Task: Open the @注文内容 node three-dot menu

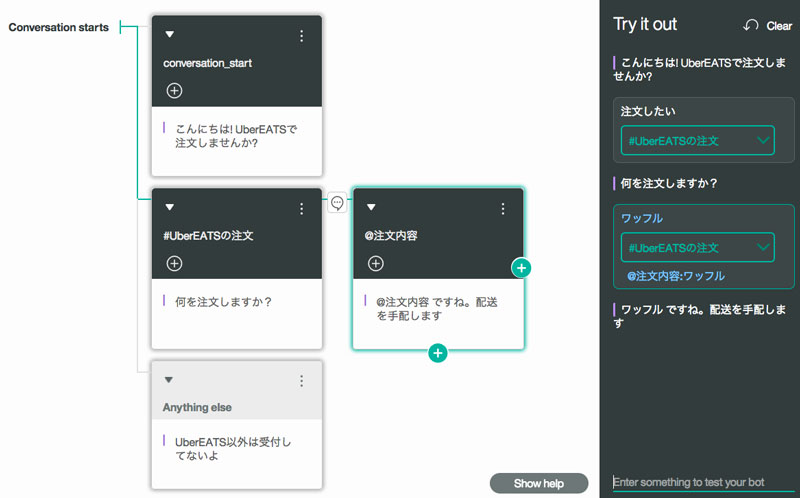Action: pyautogui.click(x=503, y=208)
